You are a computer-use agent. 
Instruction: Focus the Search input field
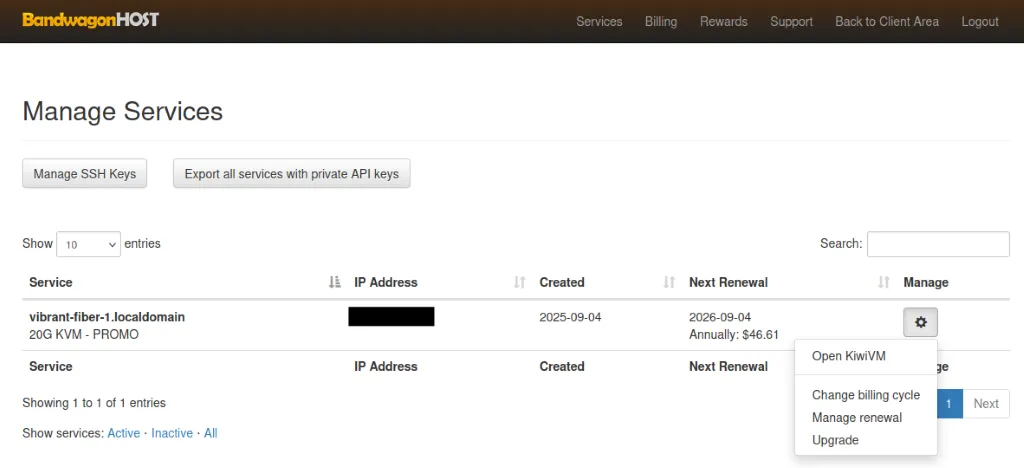pos(937,244)
